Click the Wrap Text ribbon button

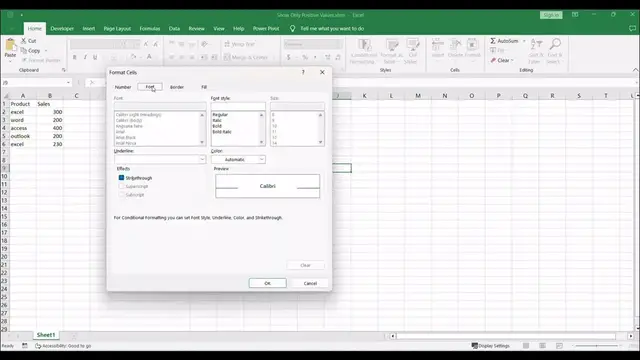(240, 44)
